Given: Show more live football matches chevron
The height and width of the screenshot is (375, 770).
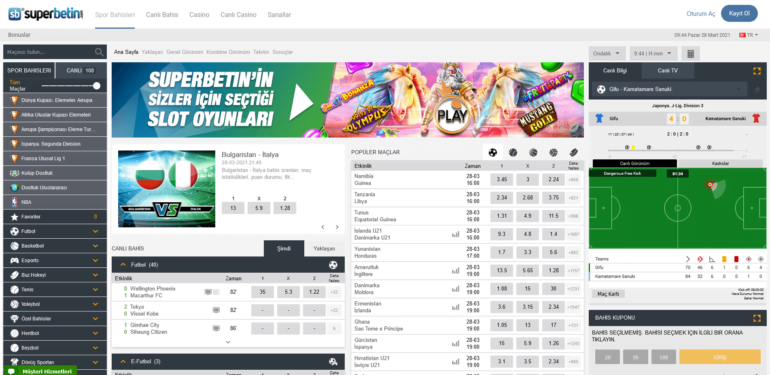Looking at the screenshot, I should point(228,342).
